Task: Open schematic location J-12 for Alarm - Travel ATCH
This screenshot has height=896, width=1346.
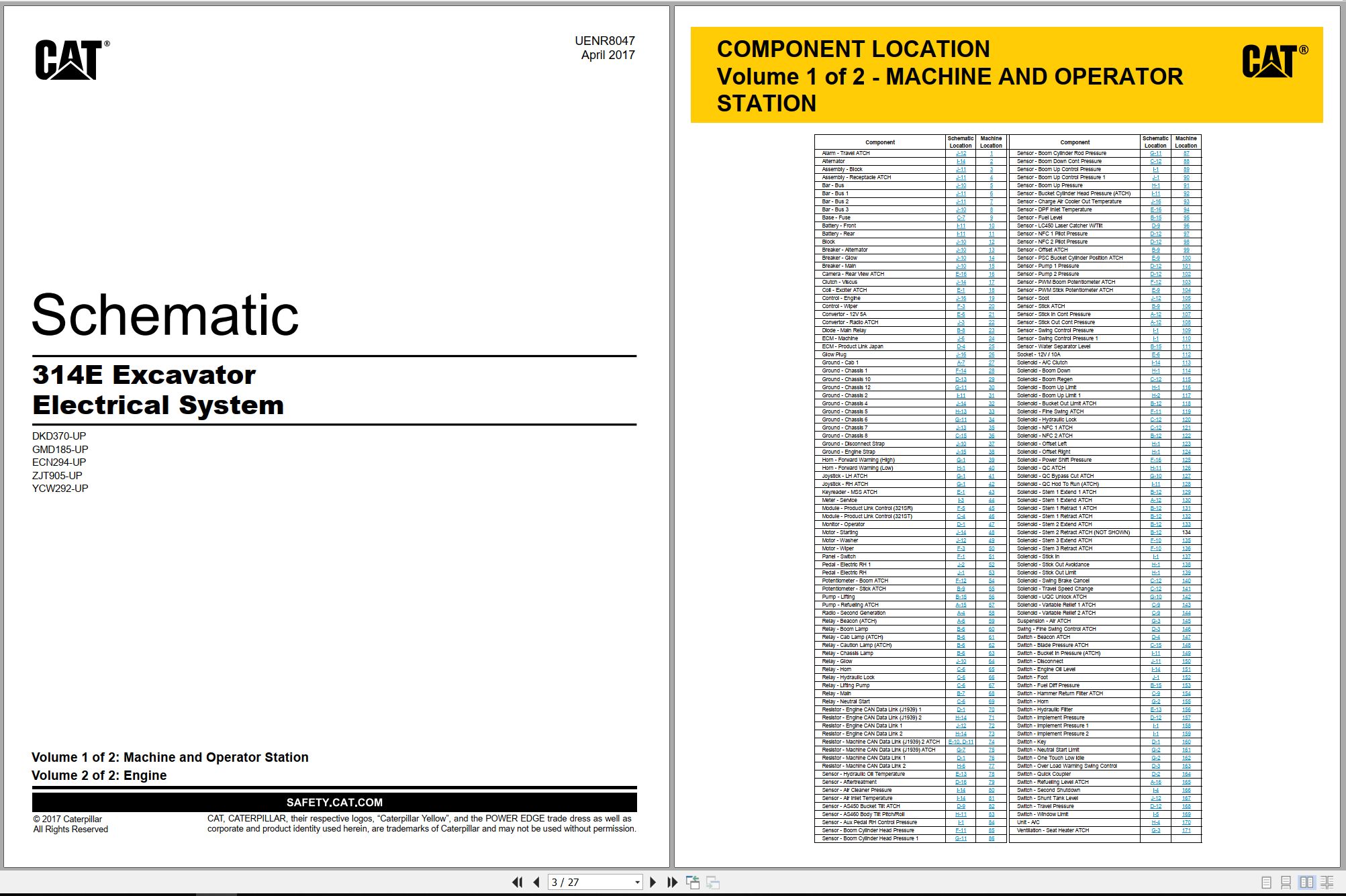Action: [x=961, y=154]
